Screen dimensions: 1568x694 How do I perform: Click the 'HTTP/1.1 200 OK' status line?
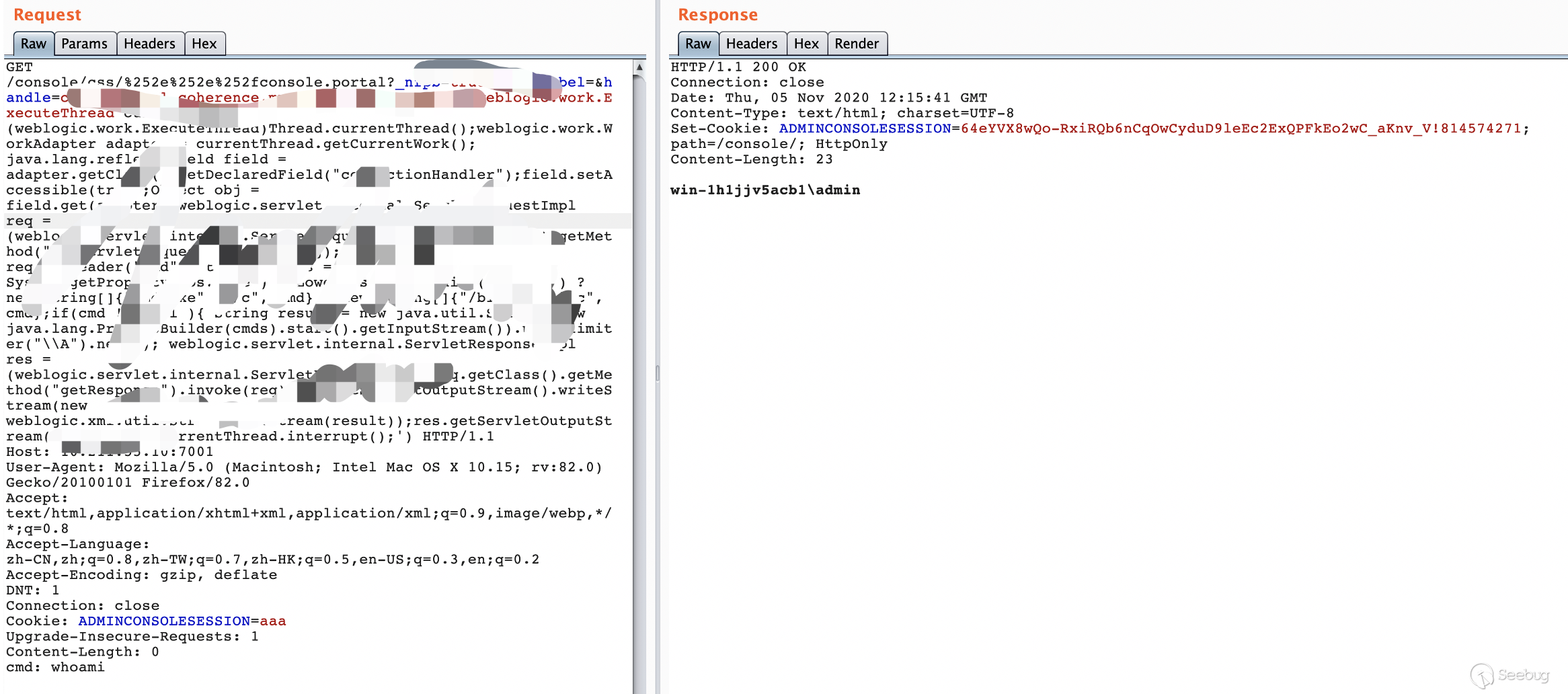tap(738, 67)
